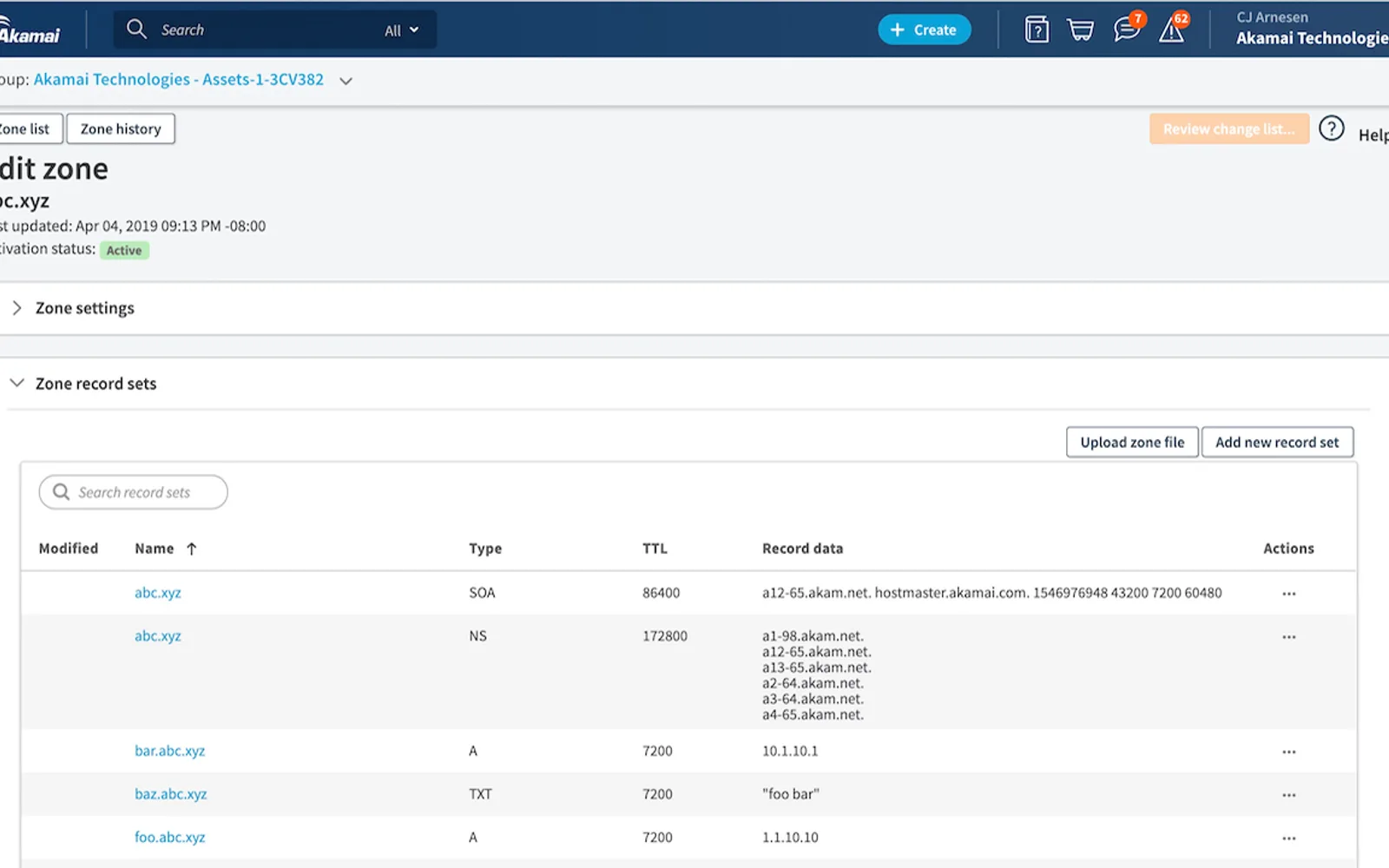Open the Akamai Technologies Assets group link
Screen dimensions: 1389x868
[x=179, y=80]
